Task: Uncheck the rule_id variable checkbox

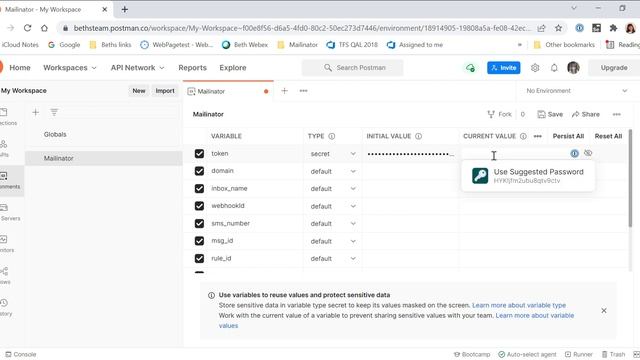Action: coord(199,258)
